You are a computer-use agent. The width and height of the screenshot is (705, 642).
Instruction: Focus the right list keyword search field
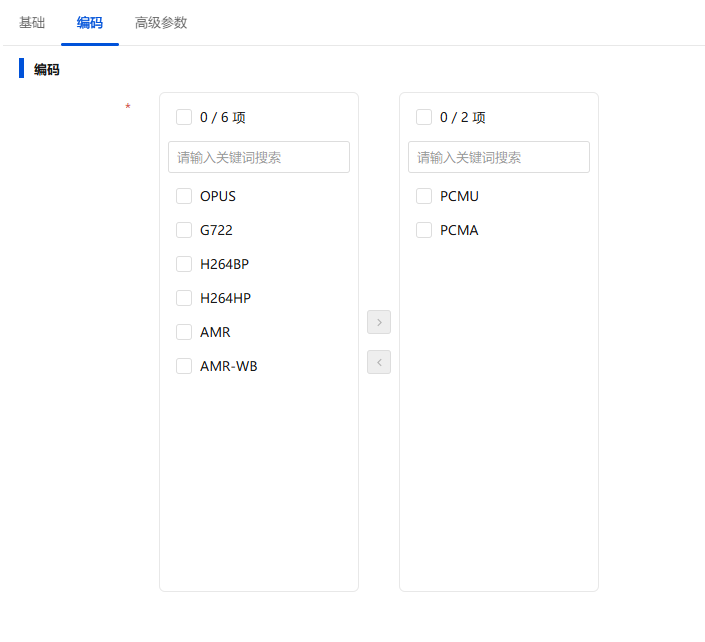(499, 157)
